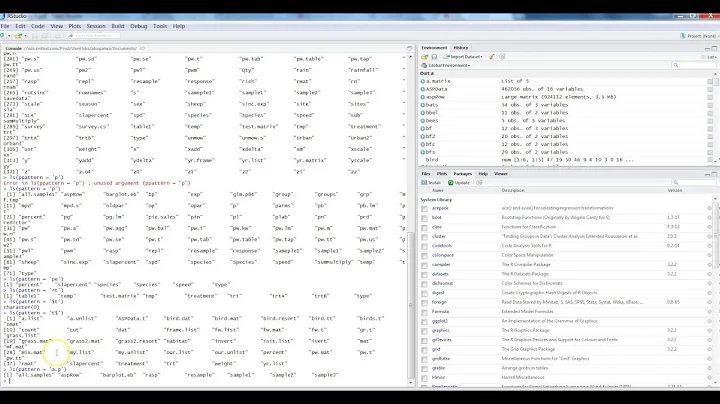The height and width of the screenshot is (404, 720).
Task: Switch to the Files tab
Action: pos(426,174)
